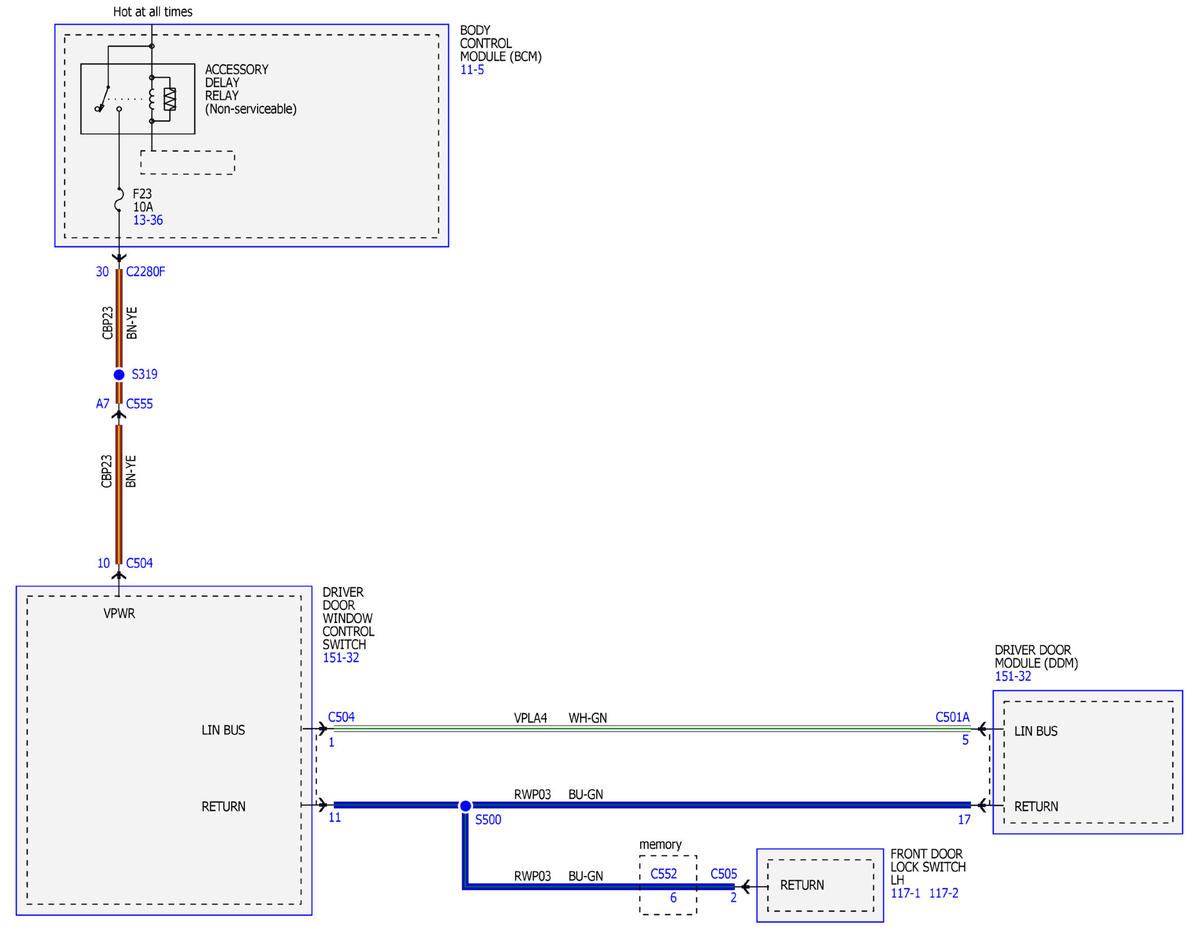This screenshot has height=927, width=1200.
Task: Follow the 117-1 page reference link
Action: coord(907,893)
